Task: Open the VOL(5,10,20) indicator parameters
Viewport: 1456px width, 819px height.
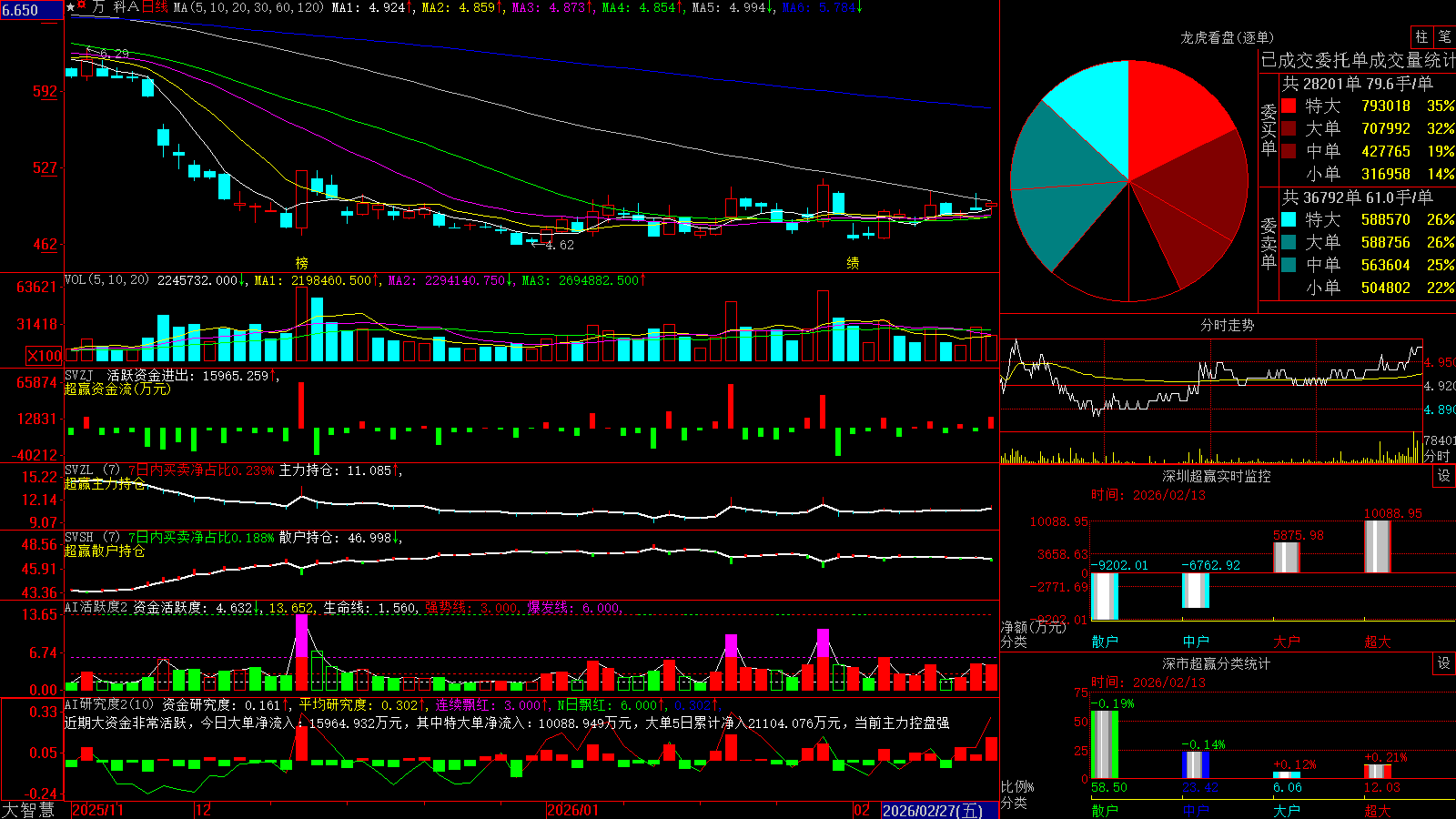Action: pyautogui.click(x=106, y=280)
